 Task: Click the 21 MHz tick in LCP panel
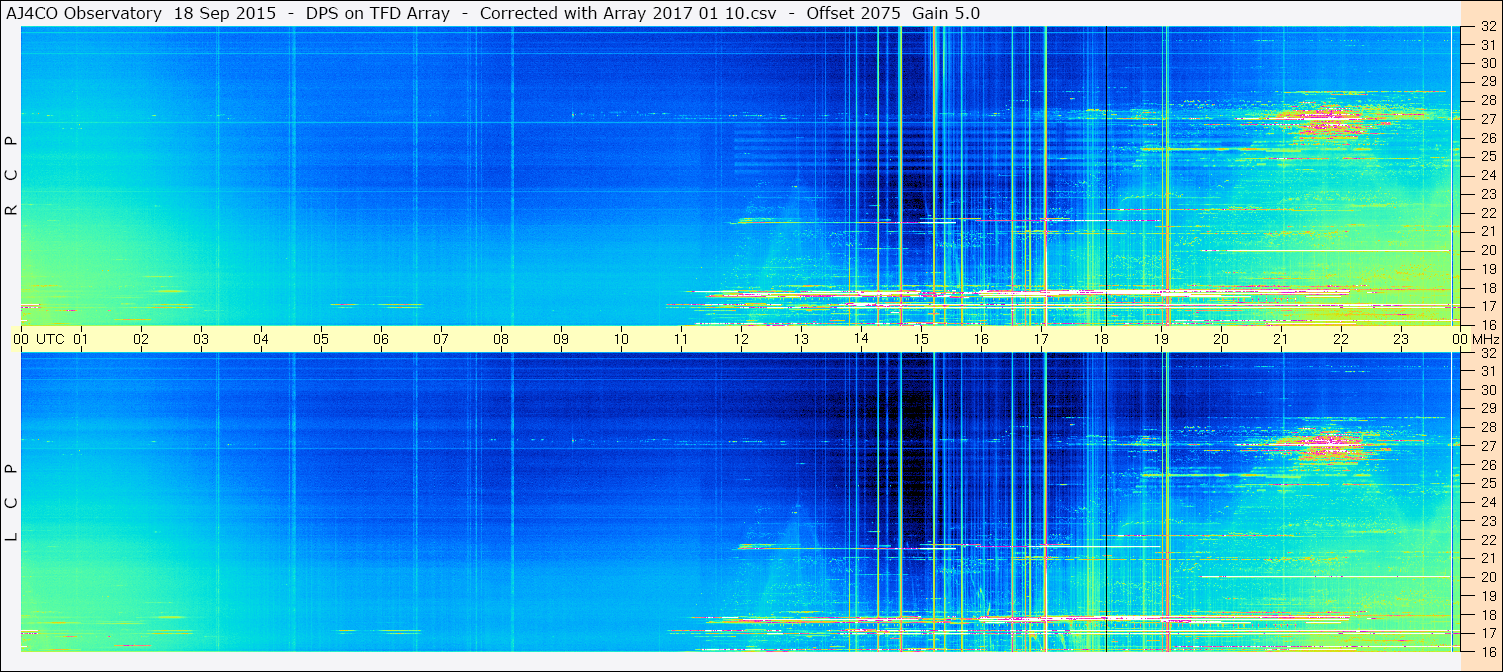[x=1488, y=558]
